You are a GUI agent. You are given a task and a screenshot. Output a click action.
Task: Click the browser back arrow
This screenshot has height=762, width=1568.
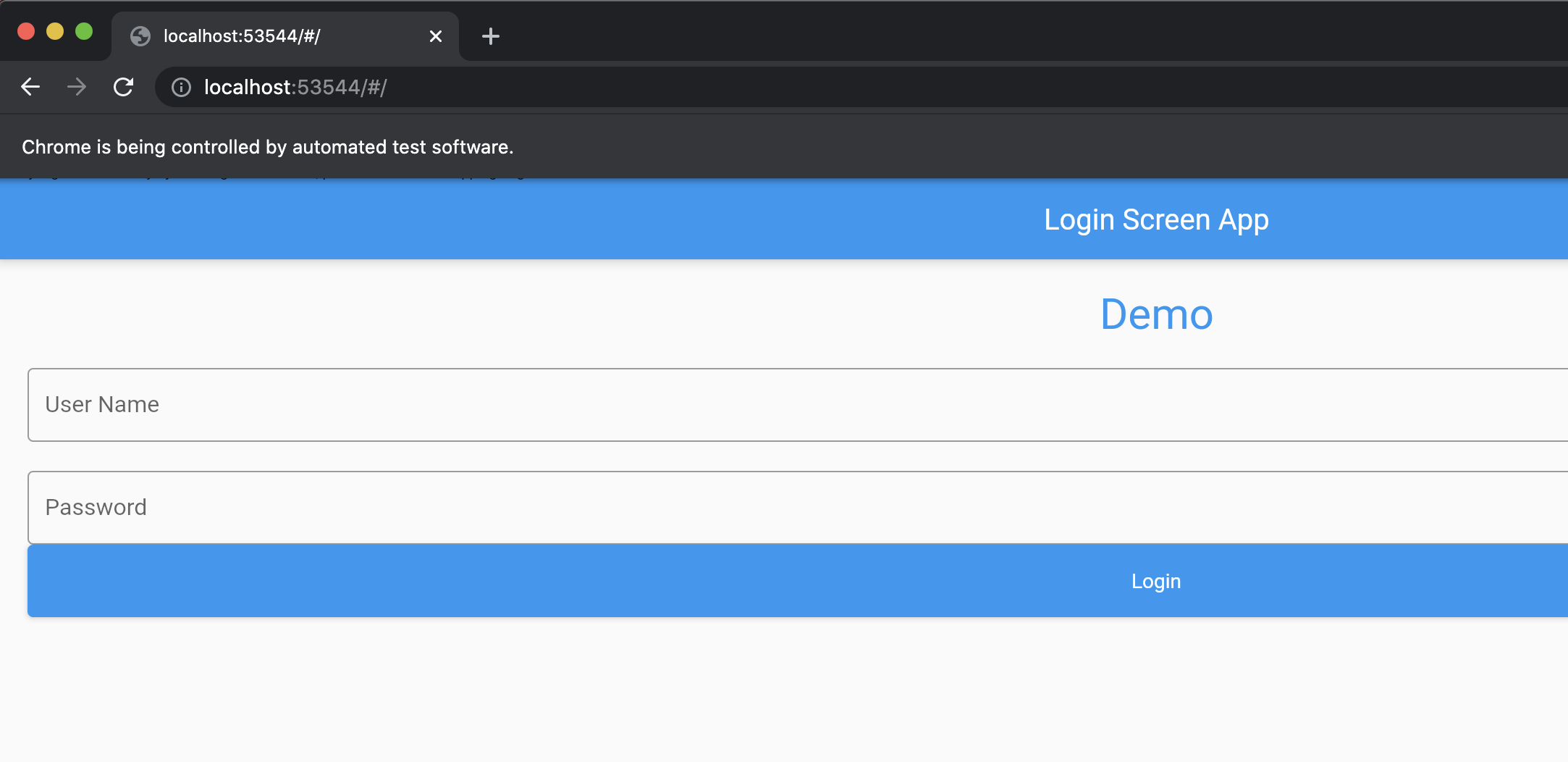coord(30,87)
